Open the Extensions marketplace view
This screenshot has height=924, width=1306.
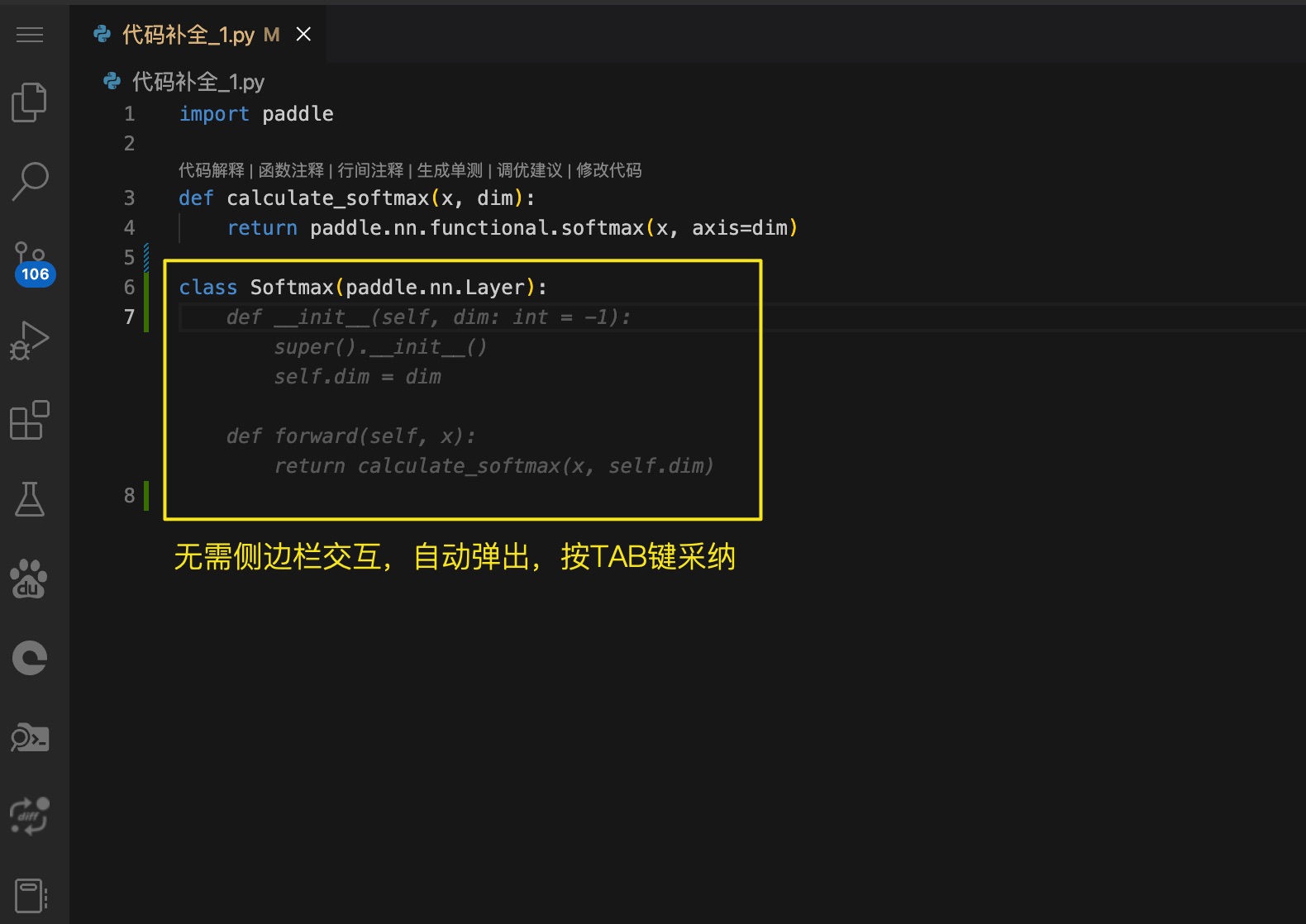pos(30,420)
